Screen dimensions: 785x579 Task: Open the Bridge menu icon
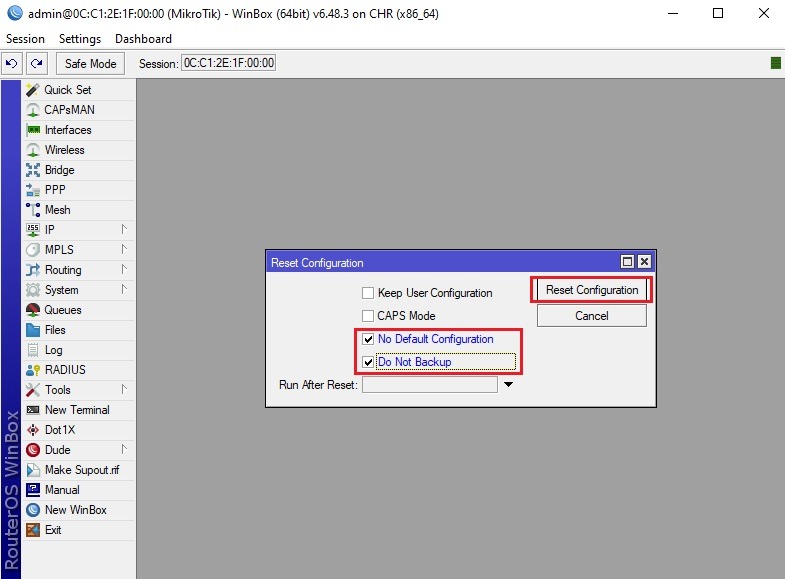point(33,170)
